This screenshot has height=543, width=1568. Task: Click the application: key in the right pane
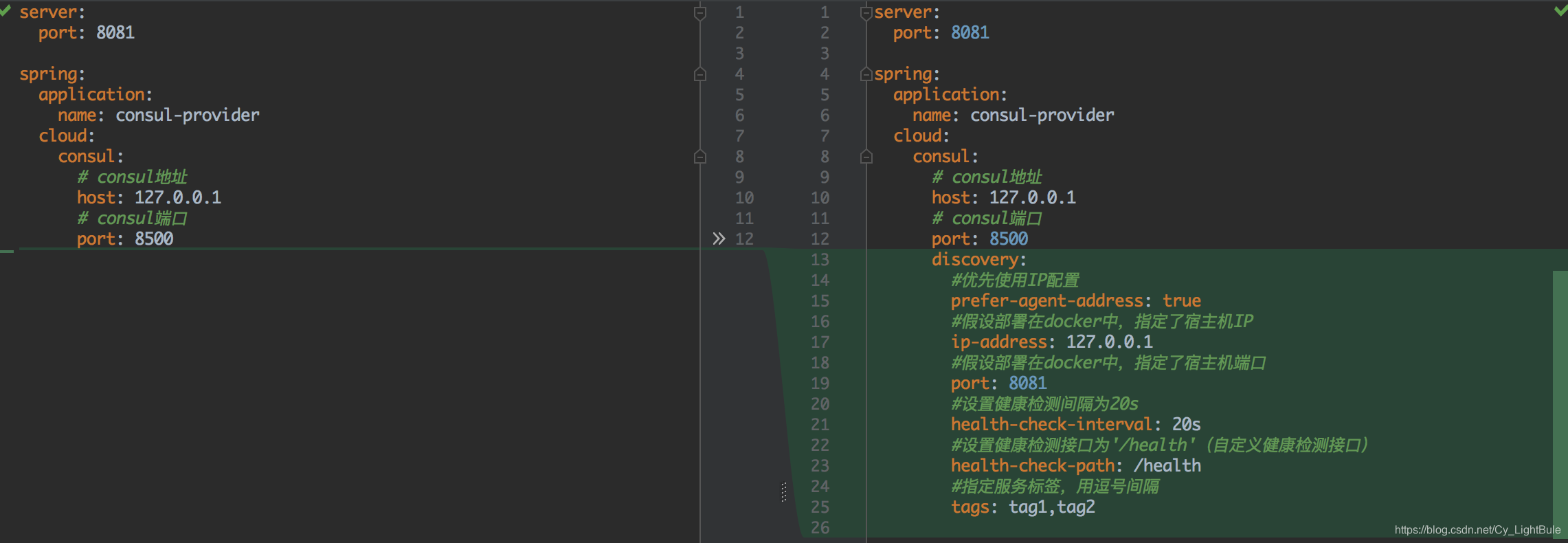coord(950,94)
